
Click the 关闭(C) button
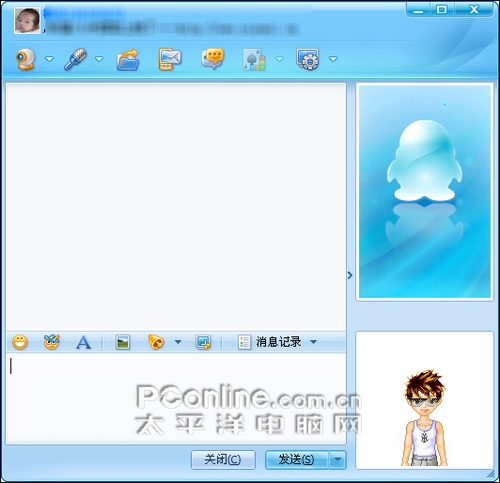click(223, 460)
